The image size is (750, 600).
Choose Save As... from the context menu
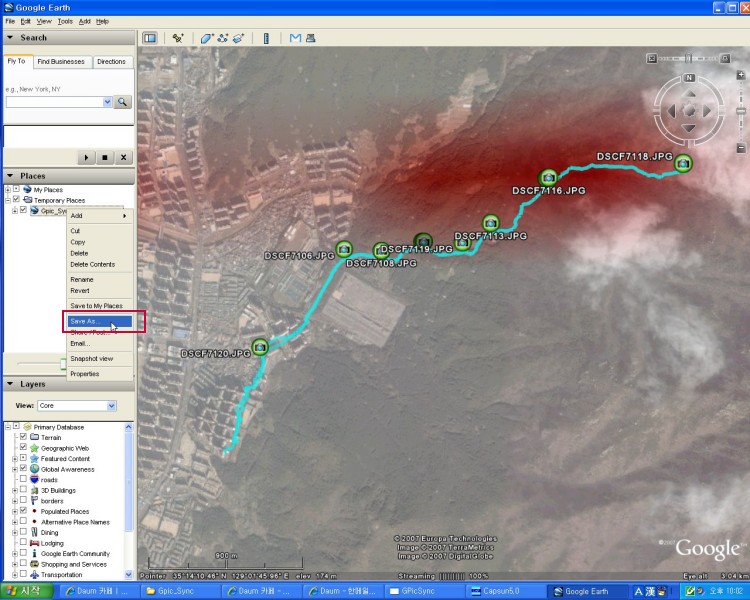tap(99, 321)
